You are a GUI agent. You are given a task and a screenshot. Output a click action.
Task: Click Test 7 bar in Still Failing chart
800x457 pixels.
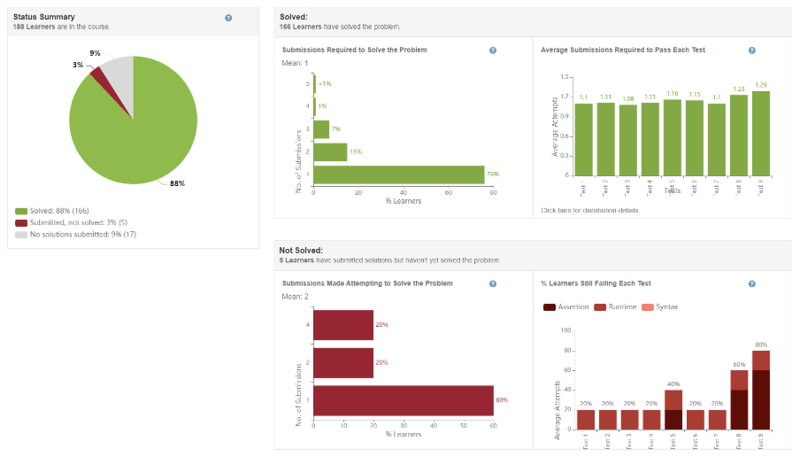pyautogui.click(x=717, y=420)
